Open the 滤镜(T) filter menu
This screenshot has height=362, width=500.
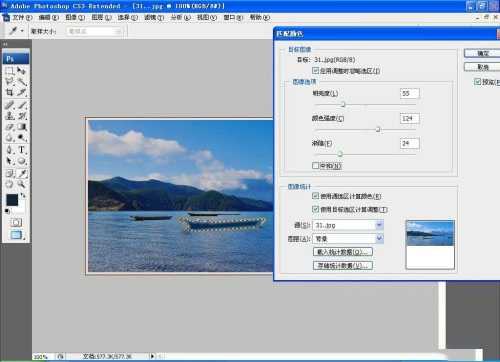(x=154, y=17)
